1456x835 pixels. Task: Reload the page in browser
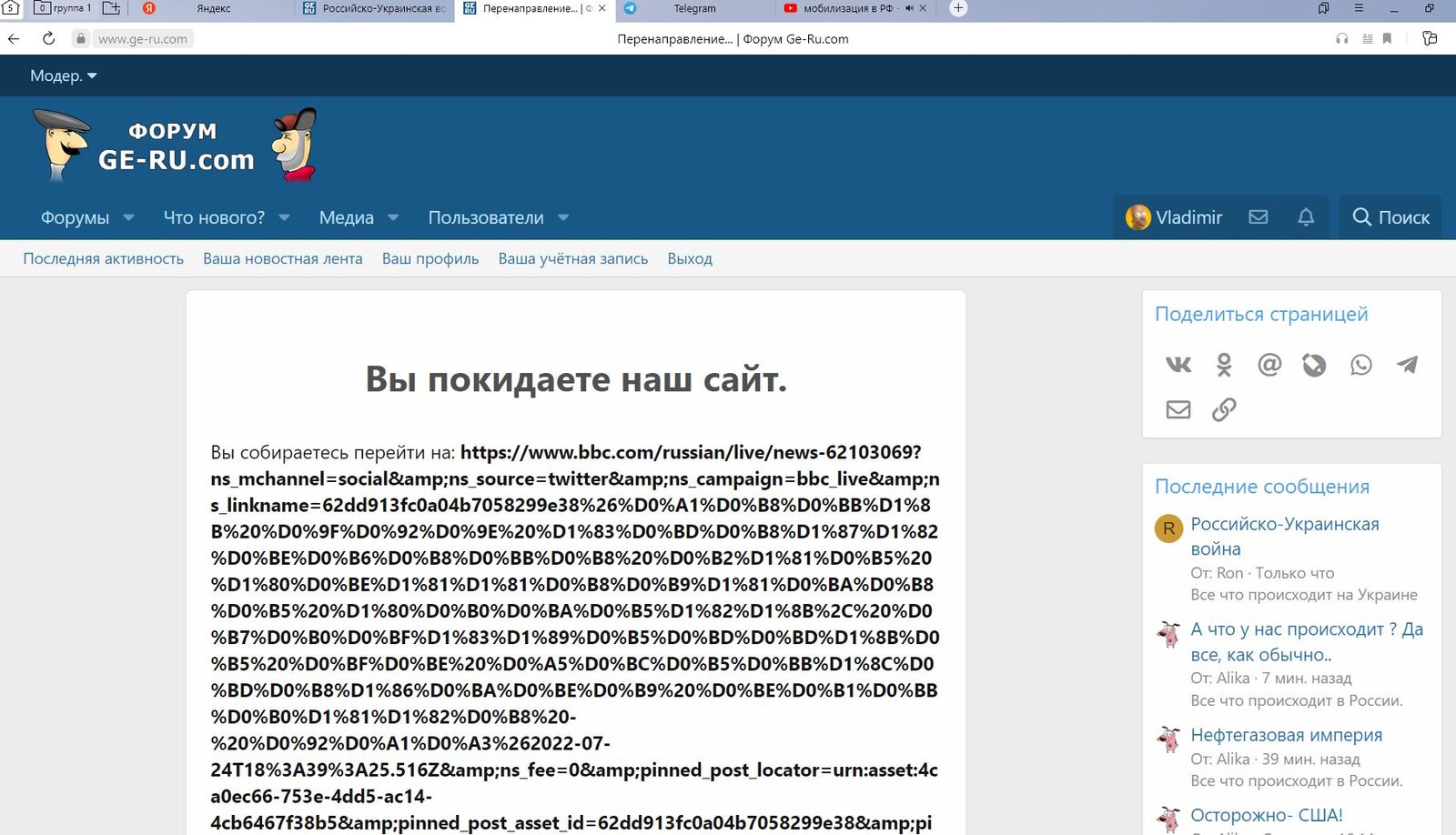pyautogui.click(x=49, y=39)
